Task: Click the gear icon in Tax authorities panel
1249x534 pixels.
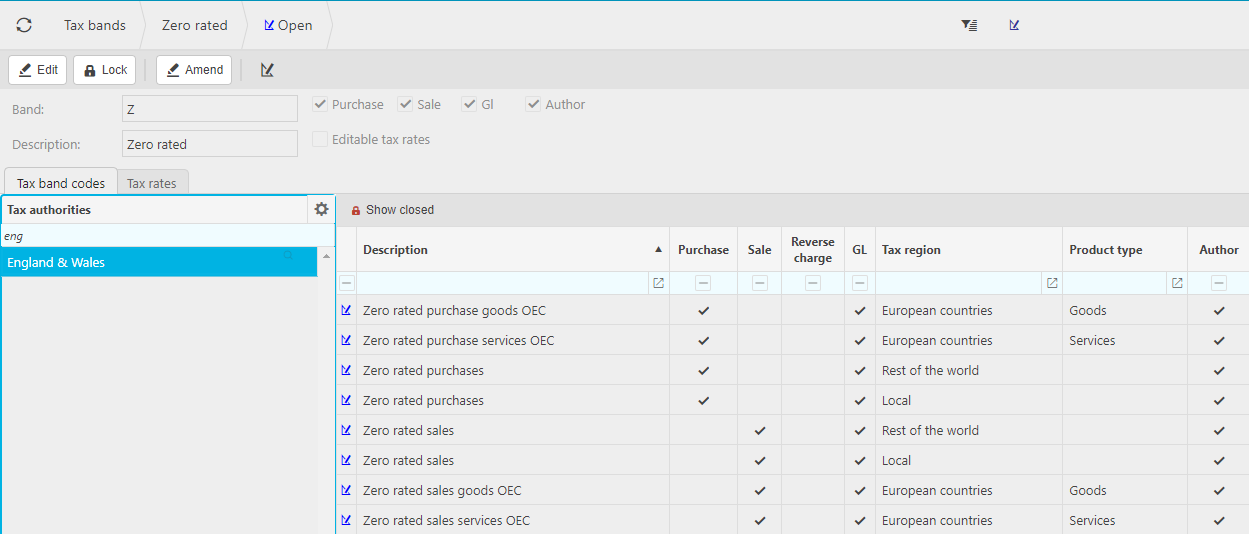Action: point(321,209)
